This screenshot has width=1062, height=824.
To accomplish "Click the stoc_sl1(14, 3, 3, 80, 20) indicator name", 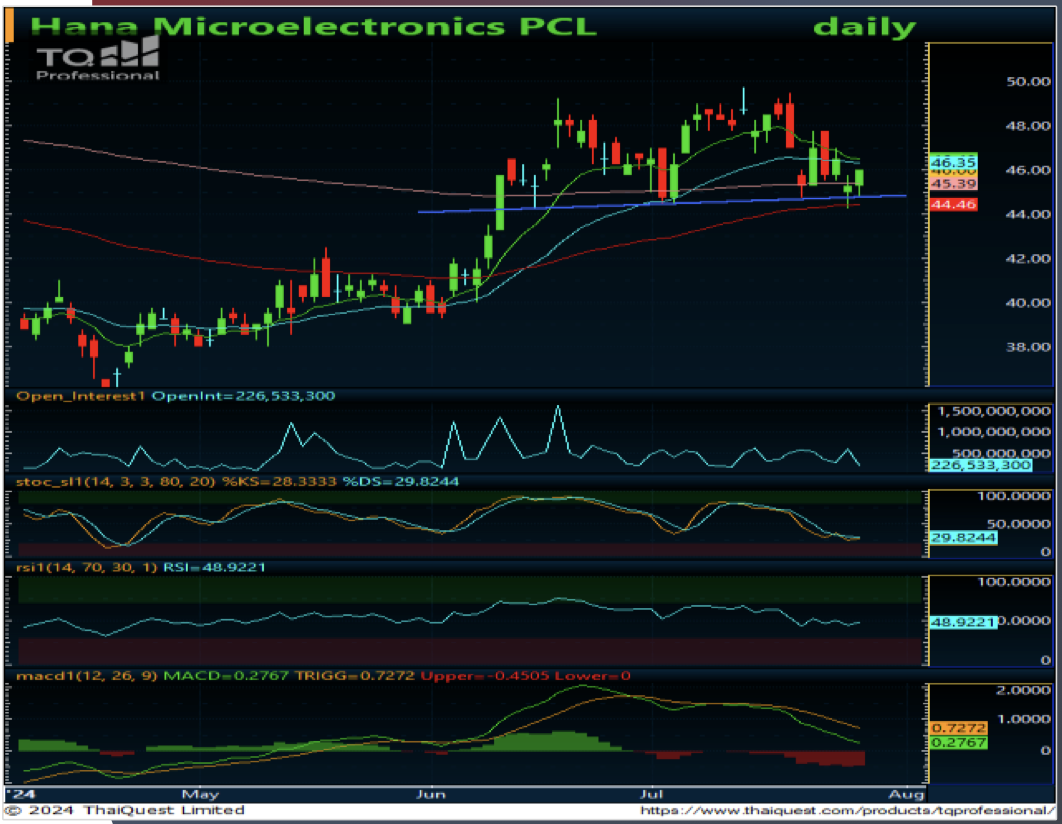I will 115,481.
